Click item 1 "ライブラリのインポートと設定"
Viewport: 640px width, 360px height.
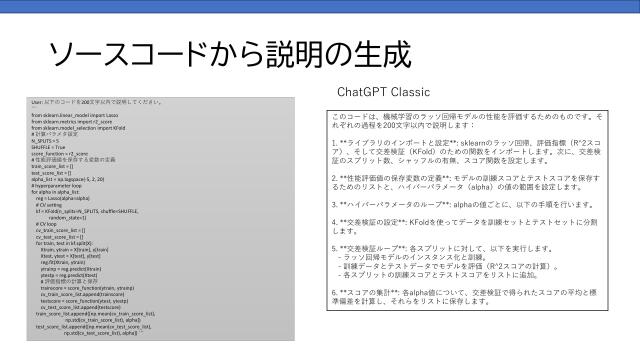point(466,152)
